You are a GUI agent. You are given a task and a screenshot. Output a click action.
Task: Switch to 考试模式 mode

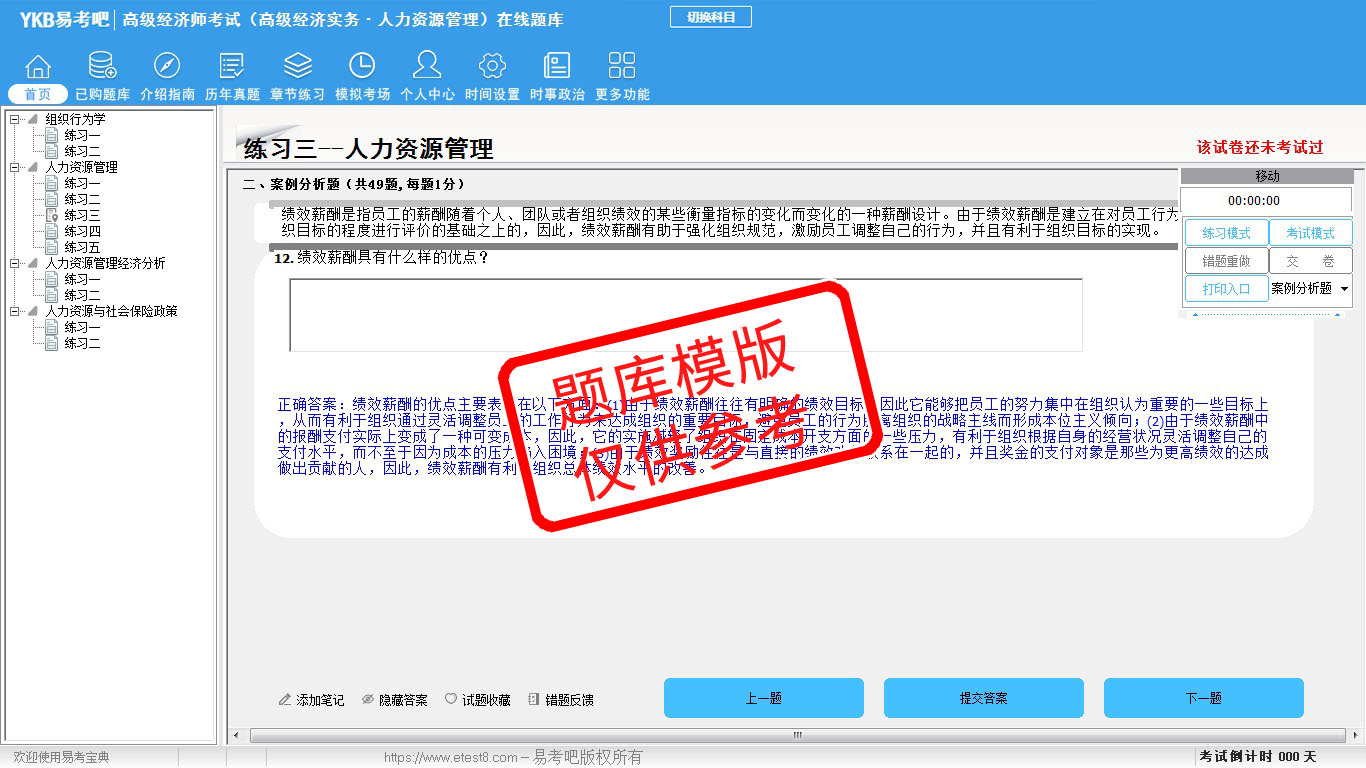(x=1310, y=233)
